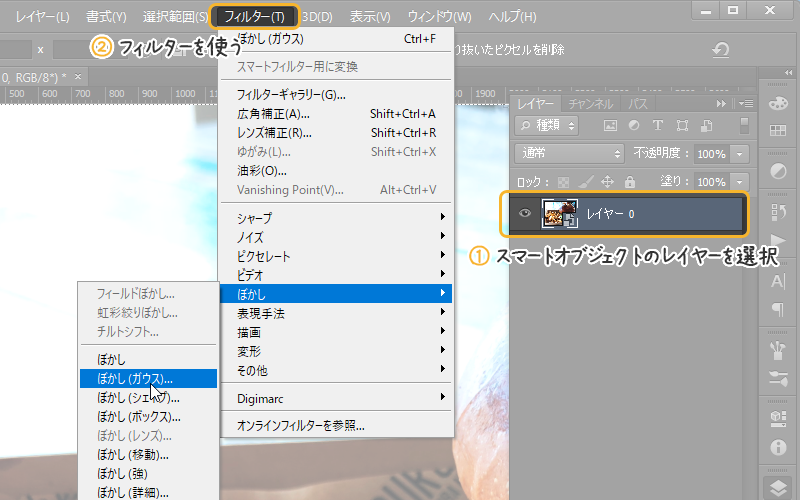Expand the ピクセレート submenu

point(337,256)
